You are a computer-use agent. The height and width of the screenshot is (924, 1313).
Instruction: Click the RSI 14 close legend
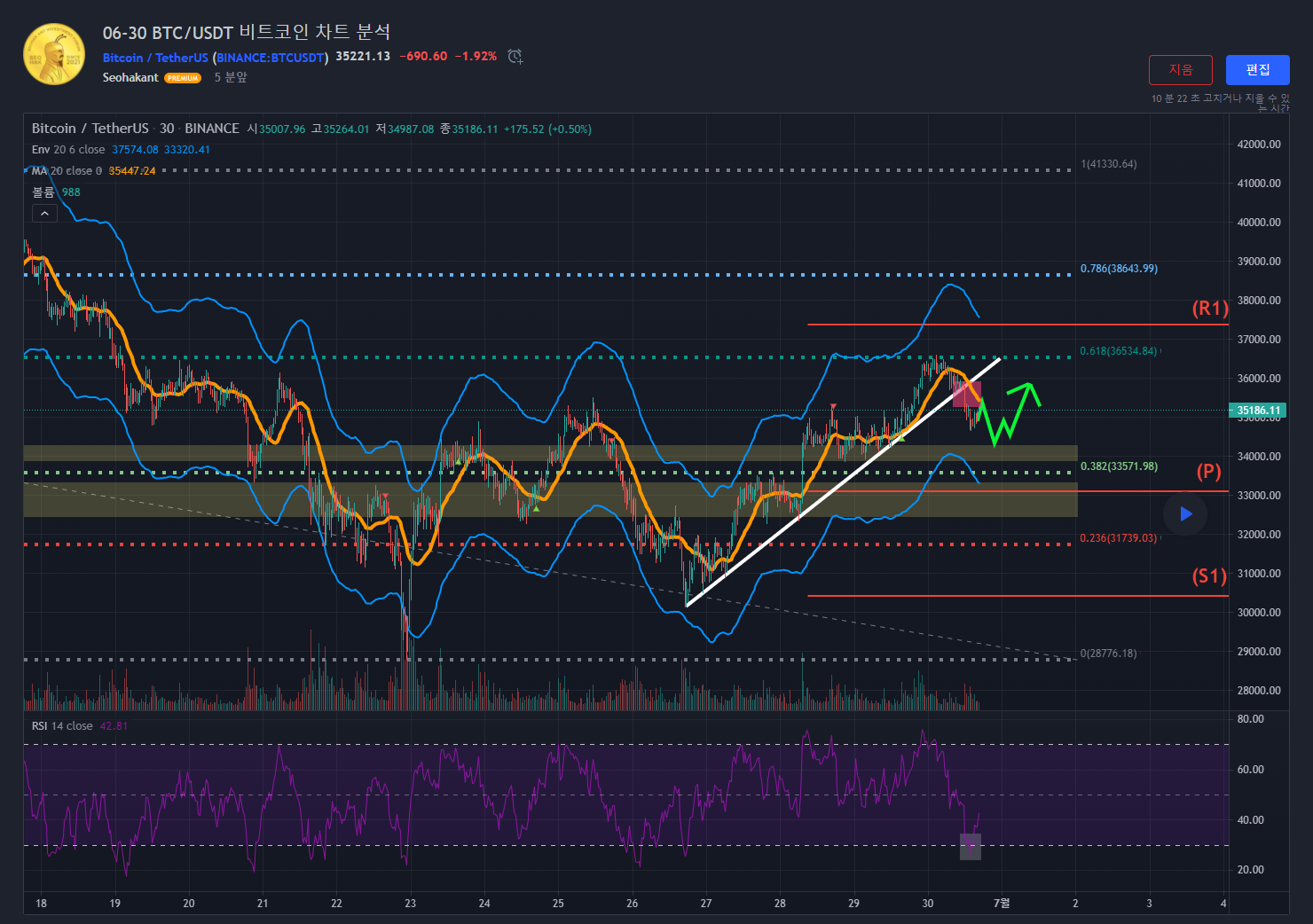pos(62,726)
